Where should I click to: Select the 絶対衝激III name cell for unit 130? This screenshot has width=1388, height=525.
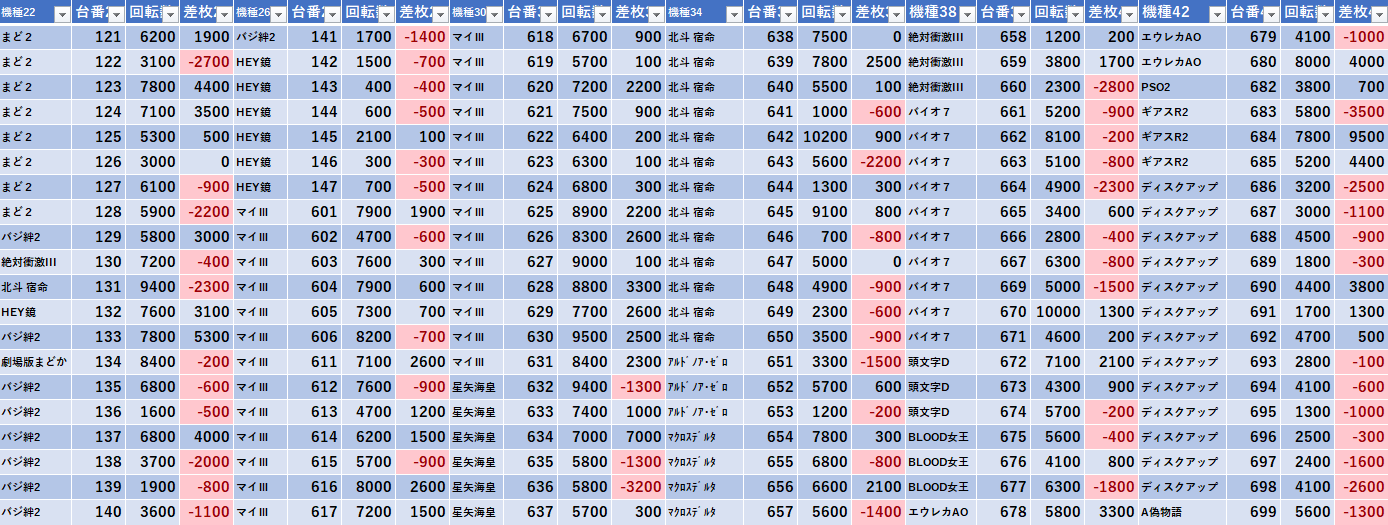[36, 262]
